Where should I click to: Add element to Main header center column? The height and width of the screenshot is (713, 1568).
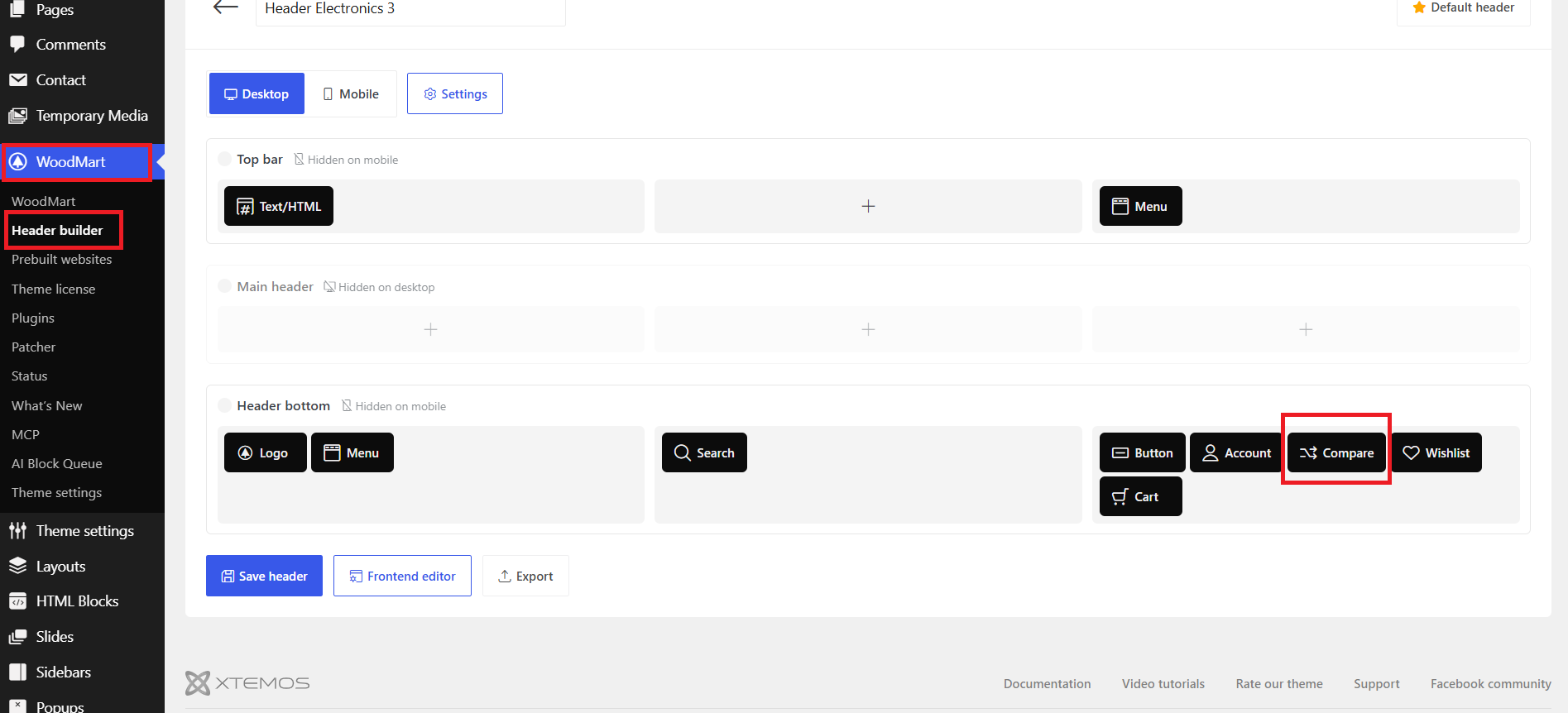868,329
